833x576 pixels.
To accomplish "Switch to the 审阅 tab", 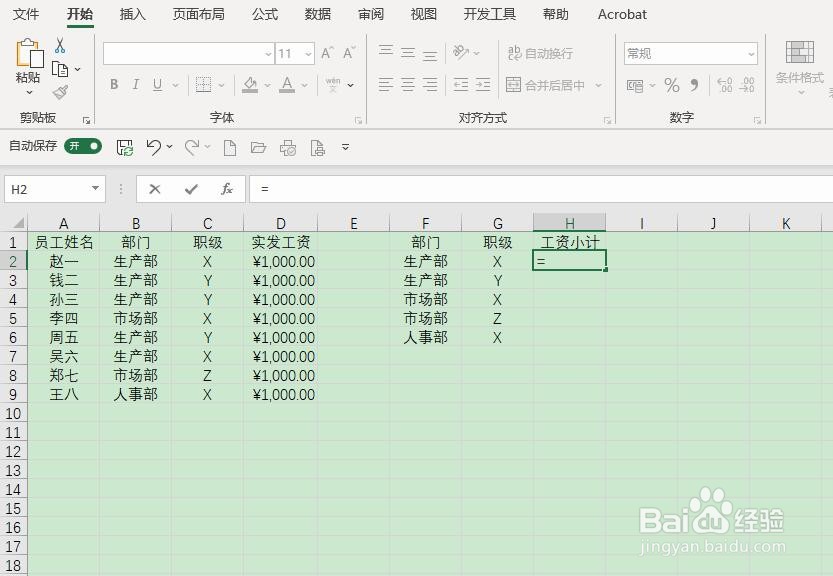I will [371, 14].
